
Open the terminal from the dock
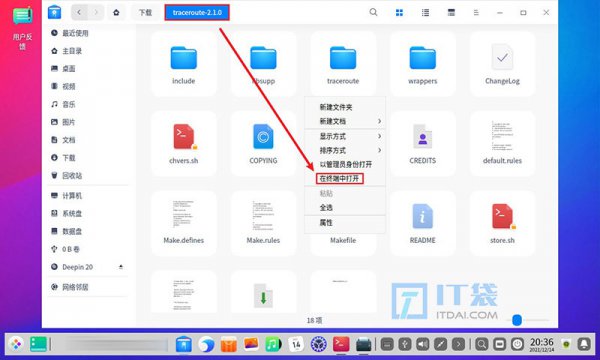pyautogui.click(x=341, y=344)
